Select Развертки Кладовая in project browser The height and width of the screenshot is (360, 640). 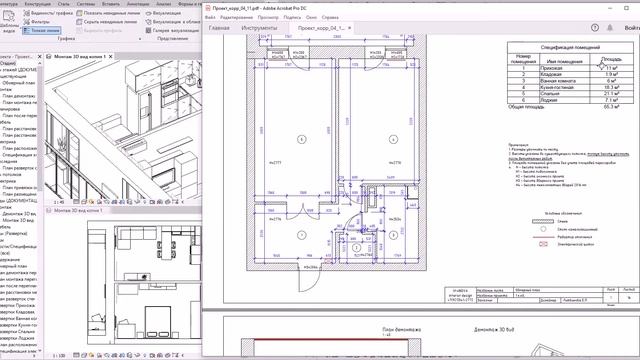click(18, 312)
